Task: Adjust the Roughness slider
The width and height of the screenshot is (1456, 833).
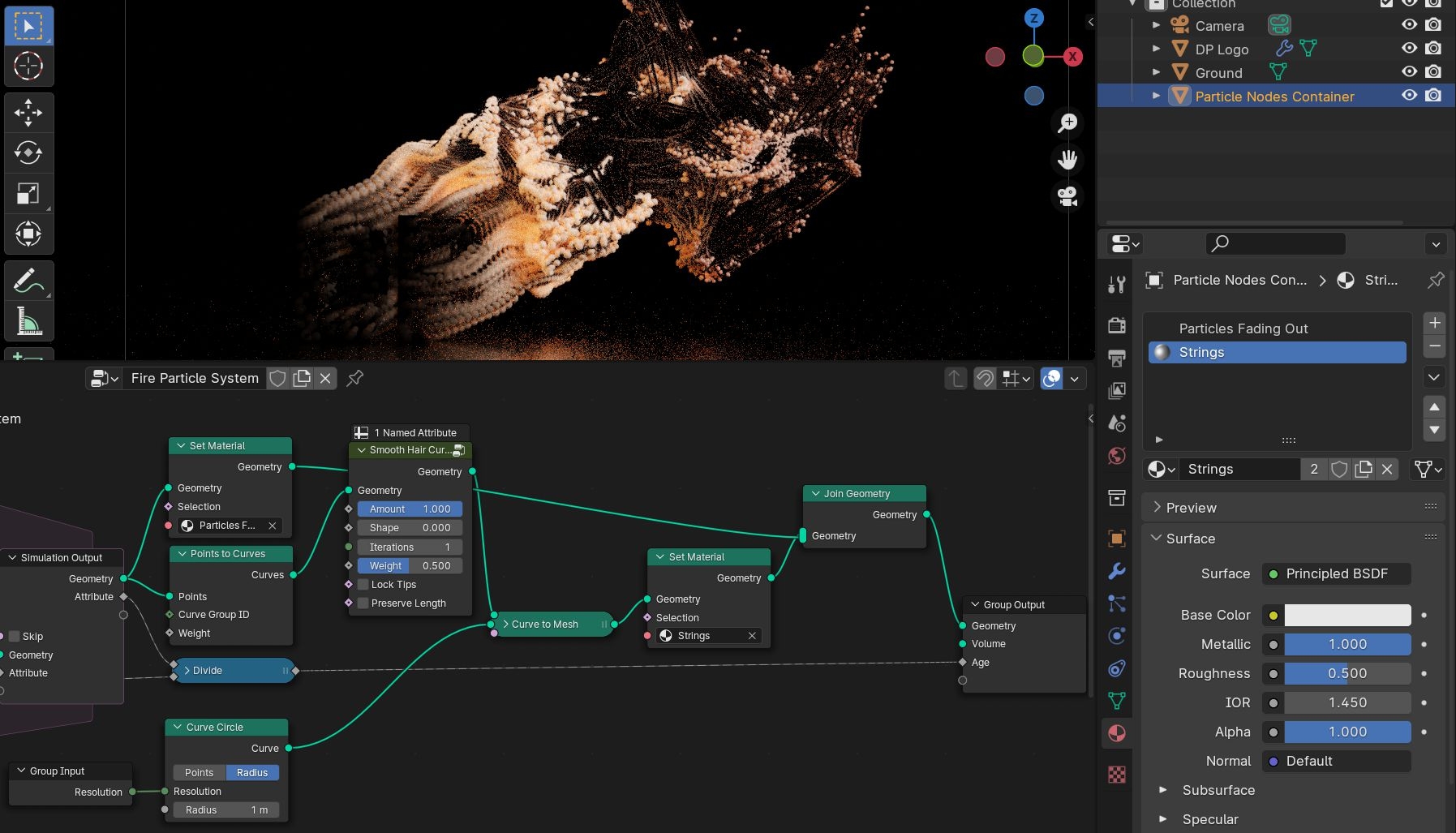Action: pos(1347,674)
